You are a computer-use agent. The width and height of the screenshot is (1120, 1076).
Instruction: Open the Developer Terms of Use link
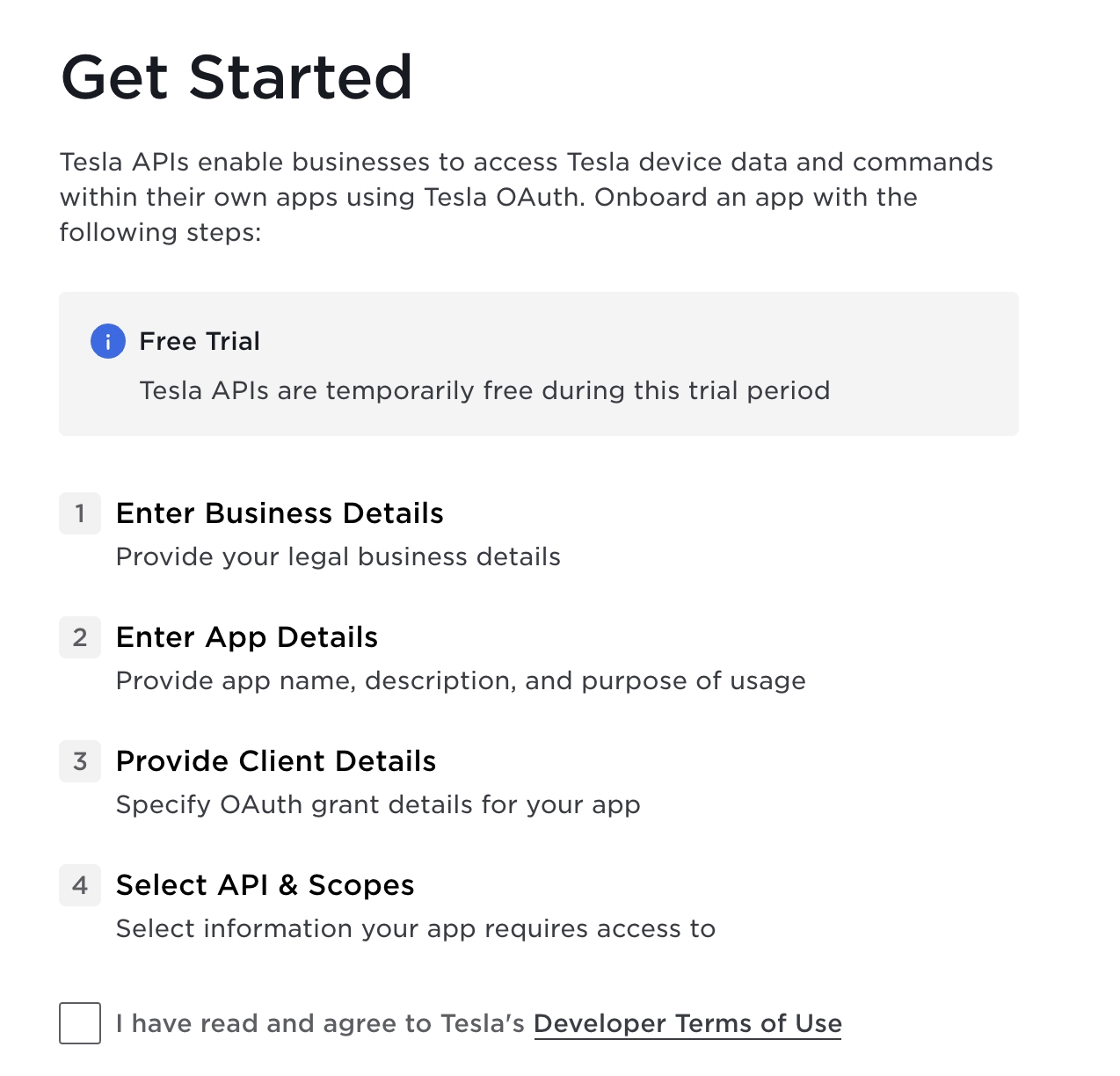click(x=687, y=1023)
